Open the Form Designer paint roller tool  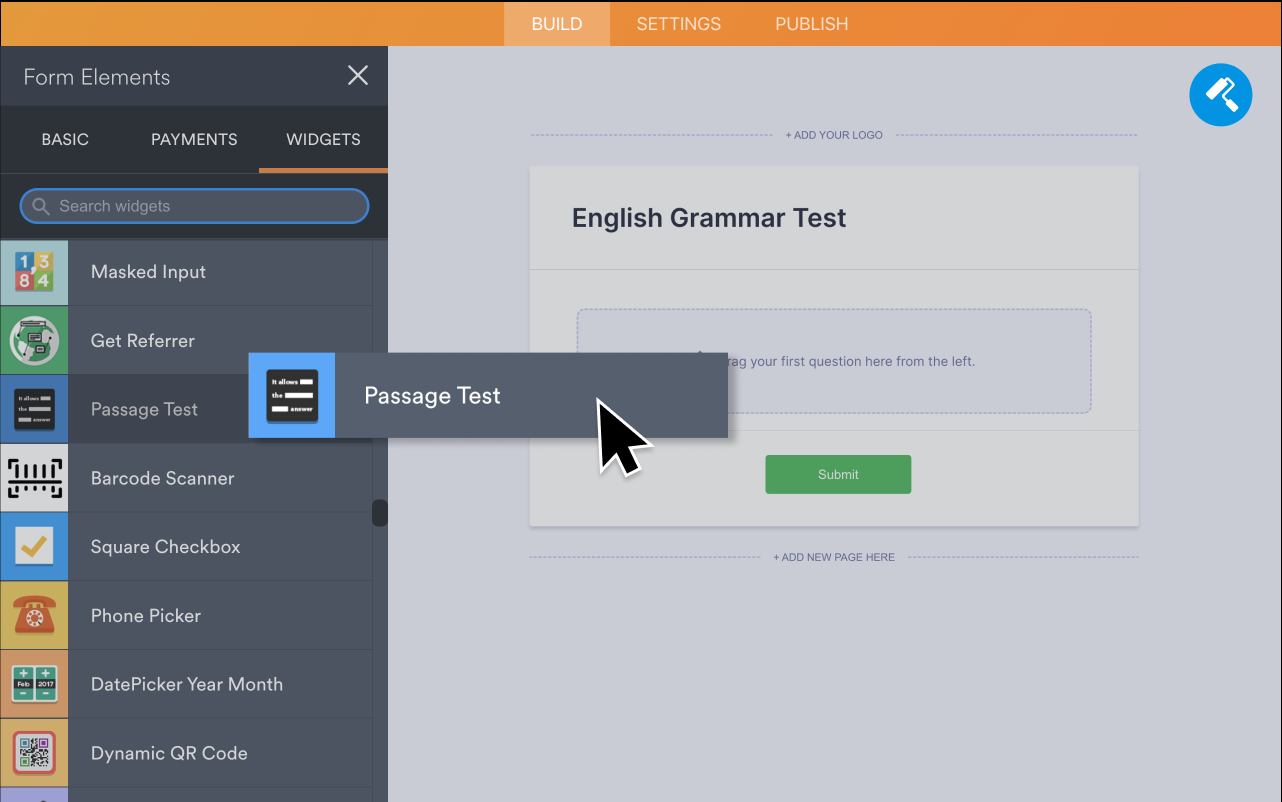1220,94
